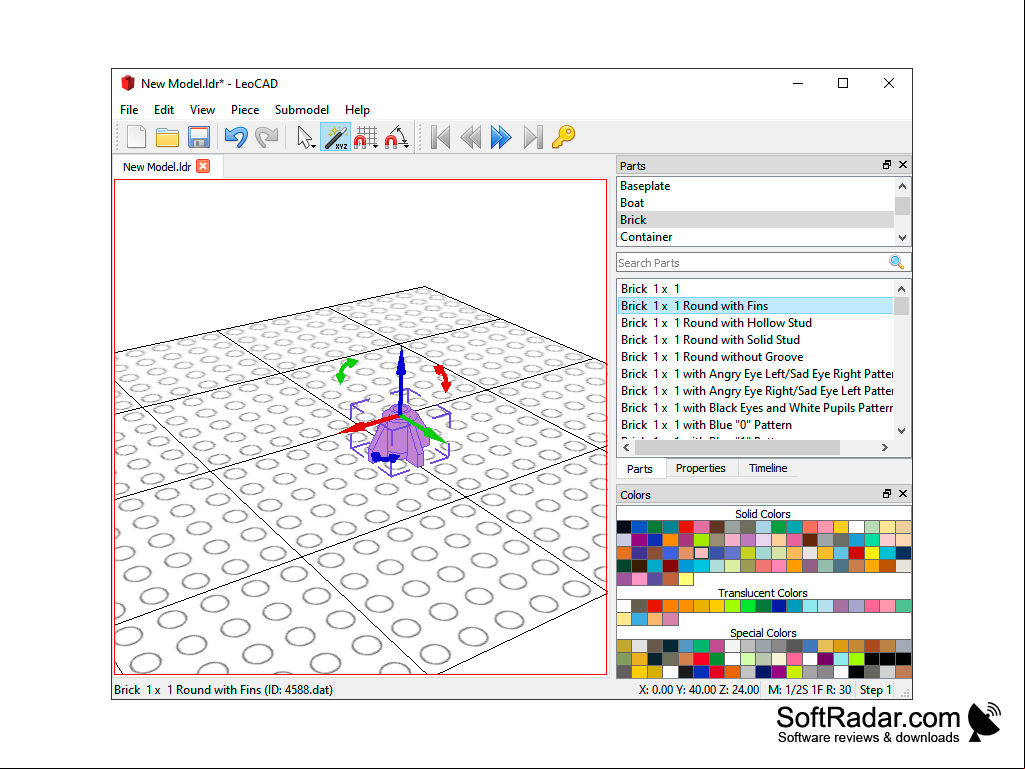Open the Edit menu
Screen dimensions: 1025x769
click(x=163, y=110)
